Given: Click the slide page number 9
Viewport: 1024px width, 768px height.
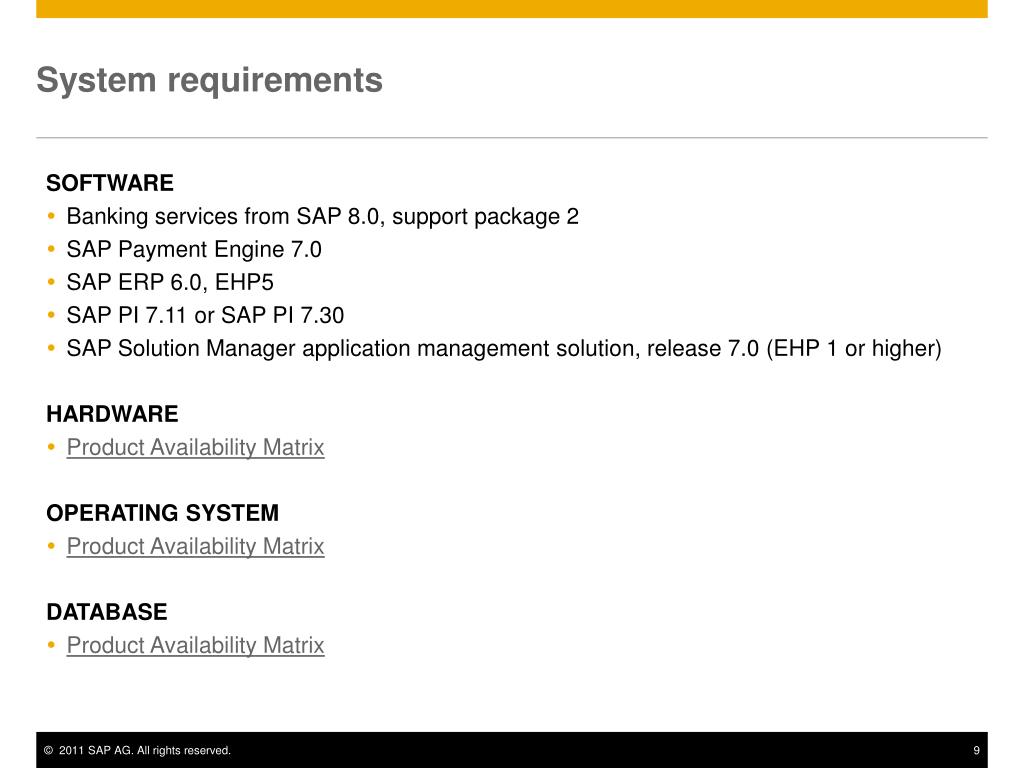Looking at the screenshot, I should pos(976,750).
